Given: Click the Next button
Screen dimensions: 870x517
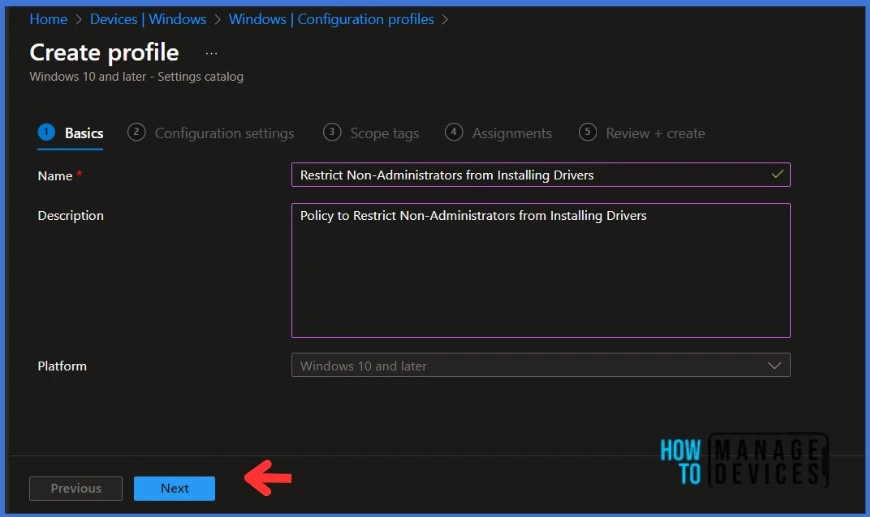Looking at the screenshot, I should pyautogui.click(x=174, y=488).
